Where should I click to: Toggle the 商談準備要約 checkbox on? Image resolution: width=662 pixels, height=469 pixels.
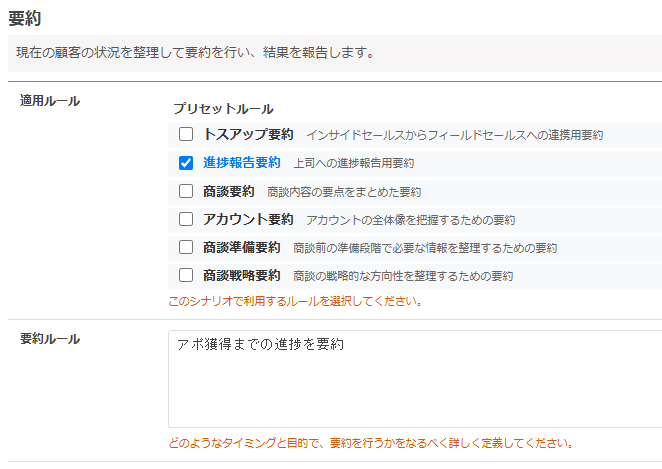click(x=186, y=247)
